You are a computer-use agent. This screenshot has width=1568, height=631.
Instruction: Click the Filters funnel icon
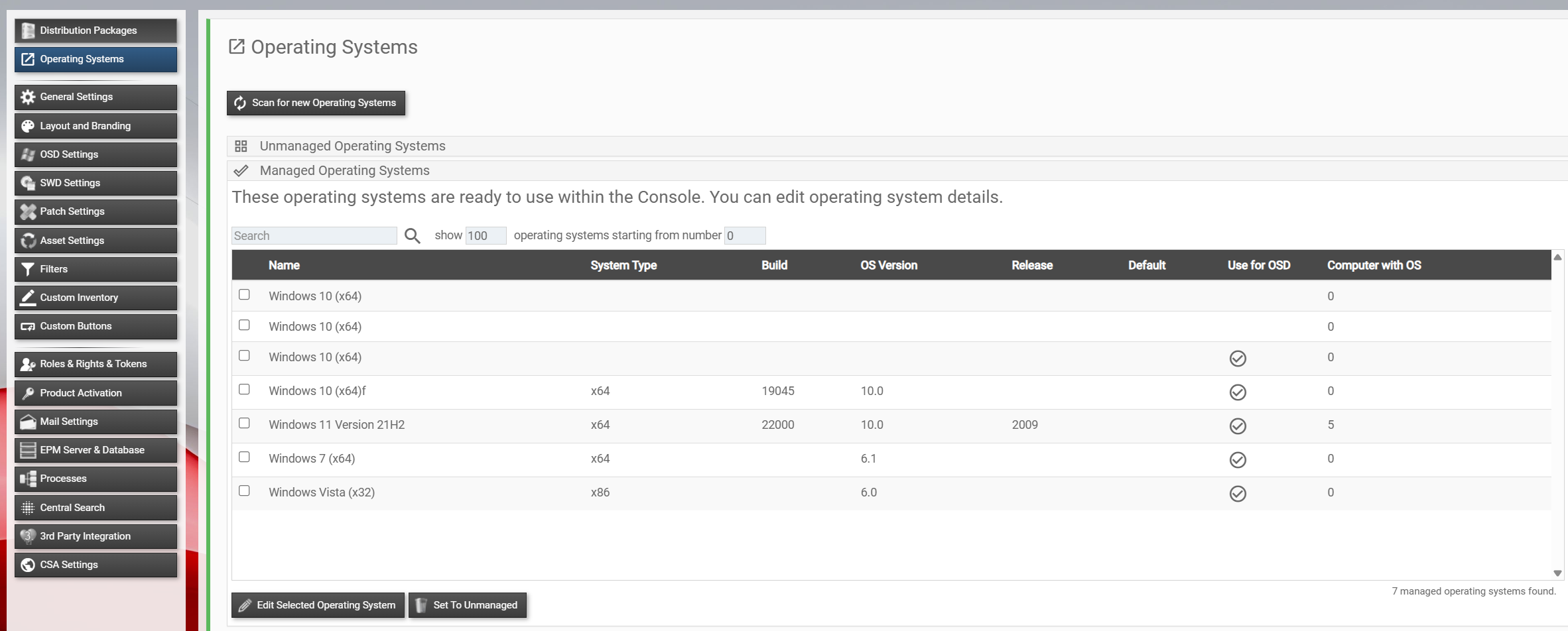tap(28, 269)
